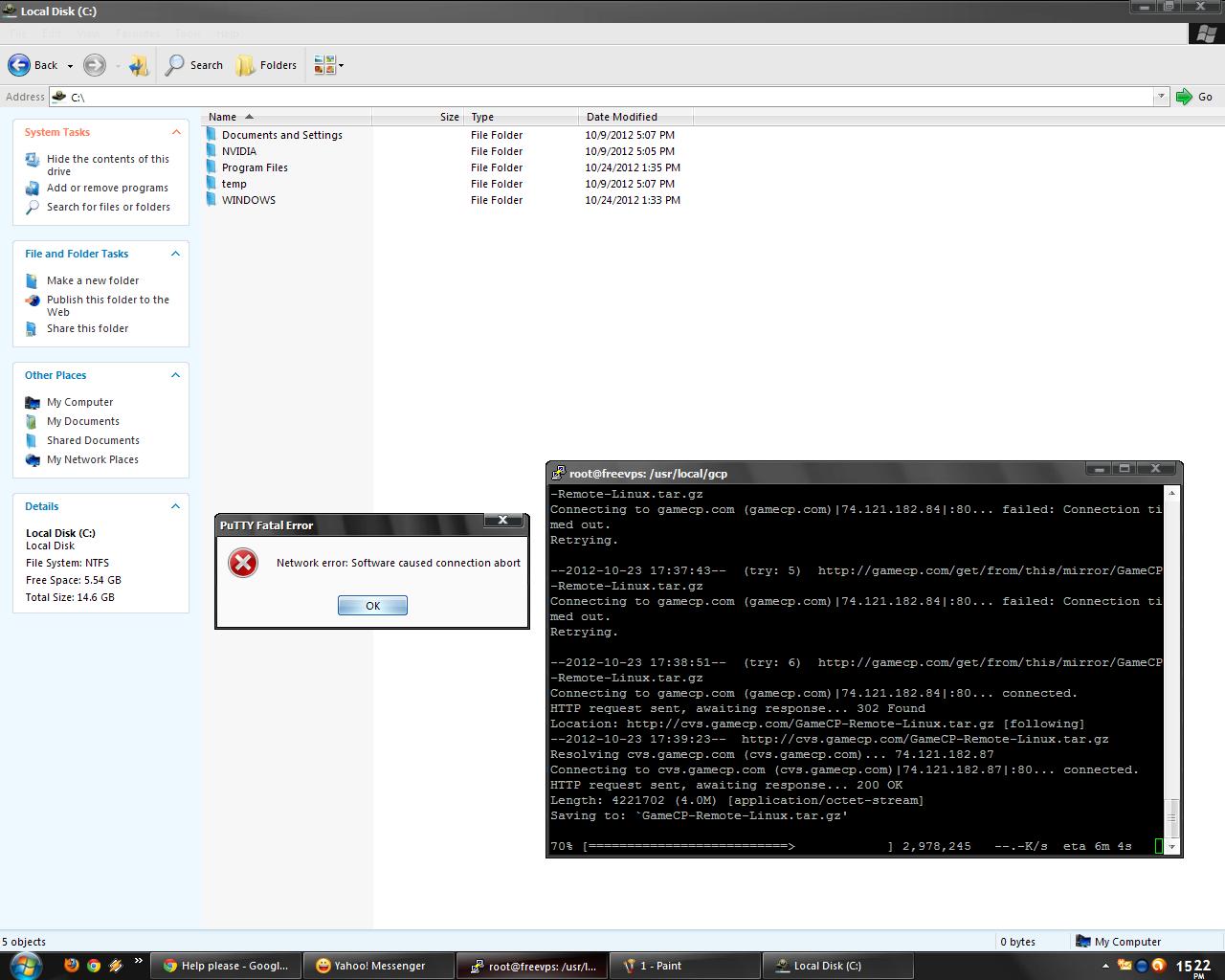Open the address bar dropdown arrow
Screen dimensions: 1225x980
(x=1161, y=97)
